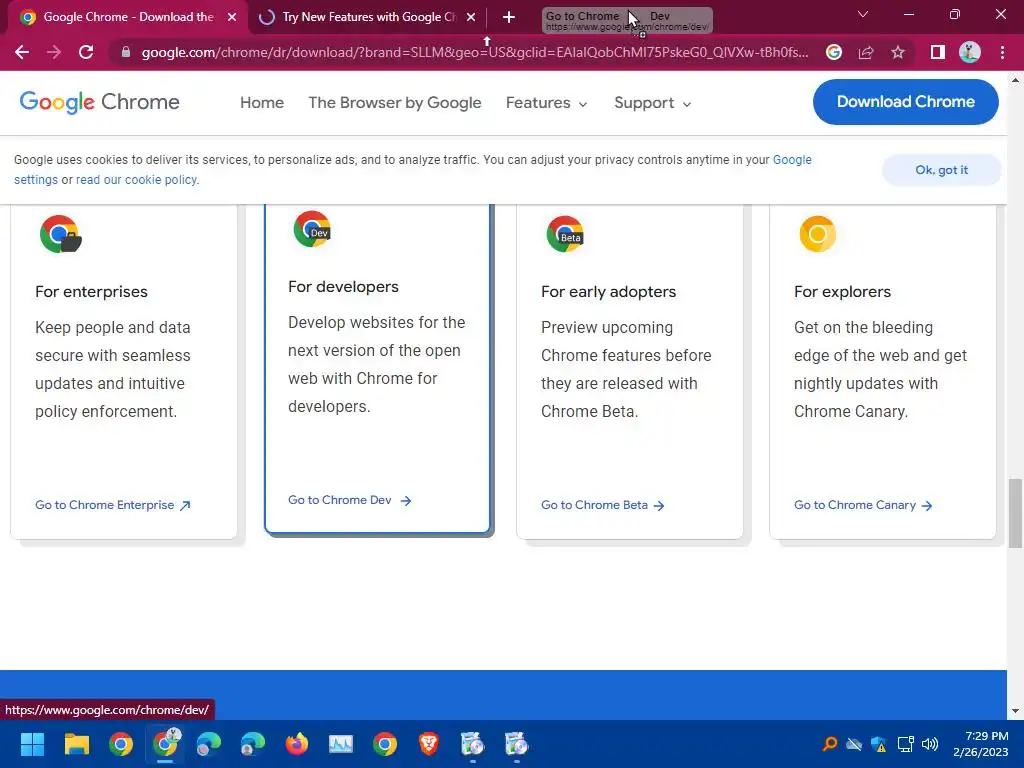
Task: Open File Explorer from the taskbar
Action: click(76, 744)
